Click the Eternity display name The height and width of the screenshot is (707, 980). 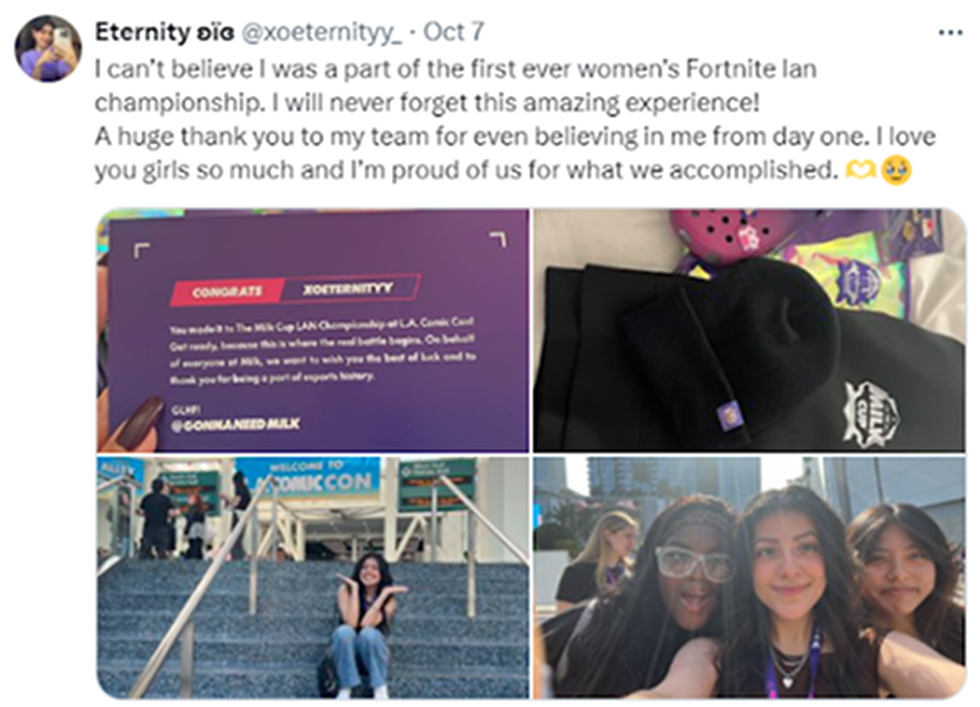[164, 32]
